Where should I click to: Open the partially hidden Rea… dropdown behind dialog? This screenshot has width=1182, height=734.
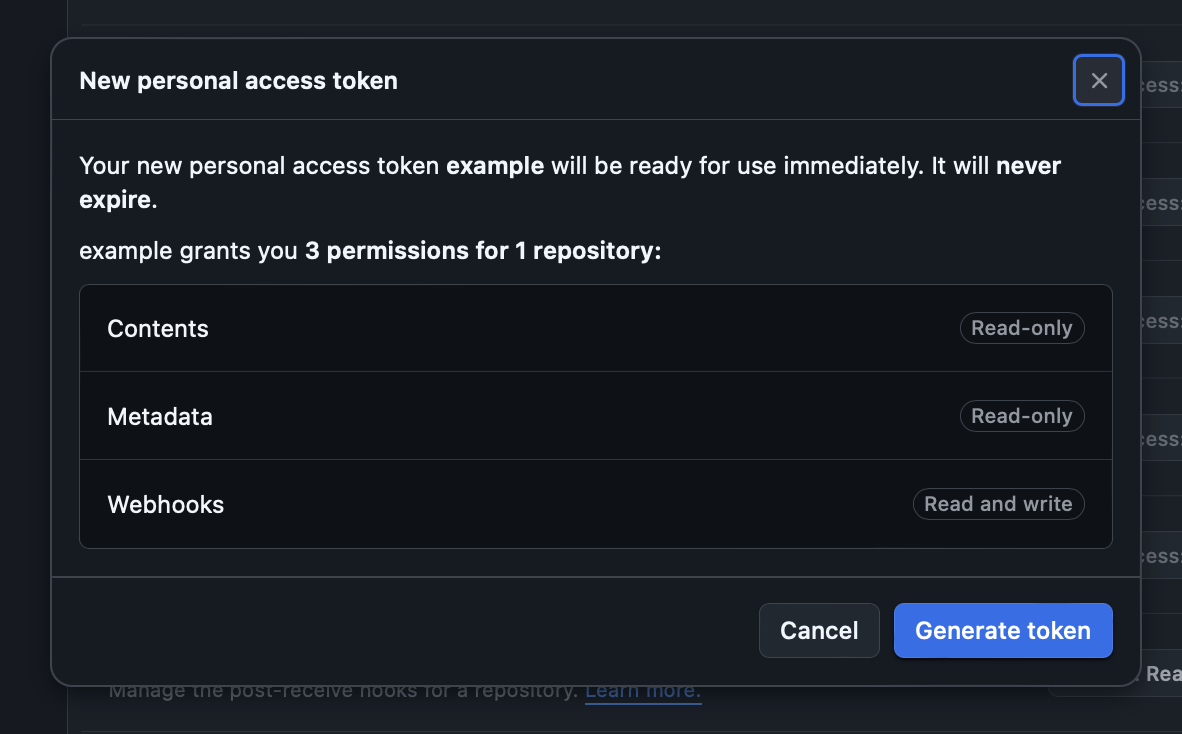pos(1161,673)
